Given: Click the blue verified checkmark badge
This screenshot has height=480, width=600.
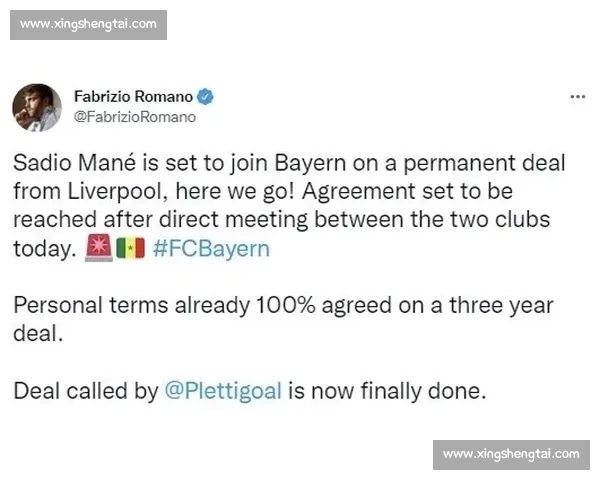Looking at the screenshot, I should point(204,97).
